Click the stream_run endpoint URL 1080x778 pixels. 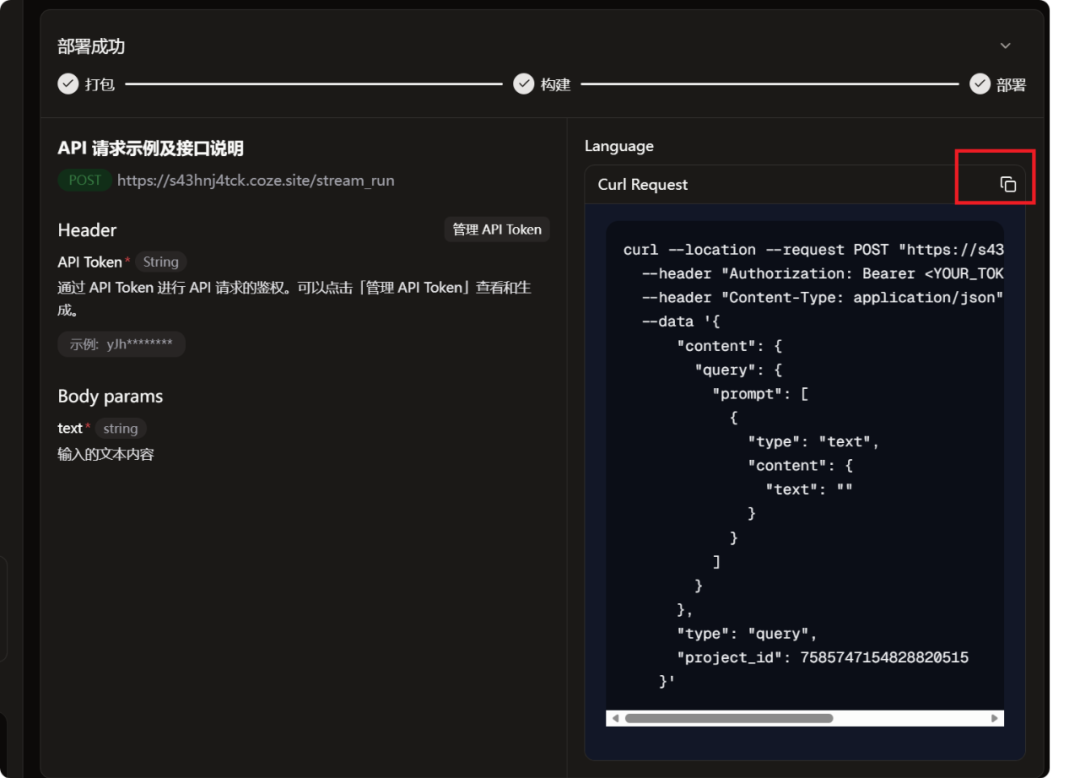(x=255, y=181)
